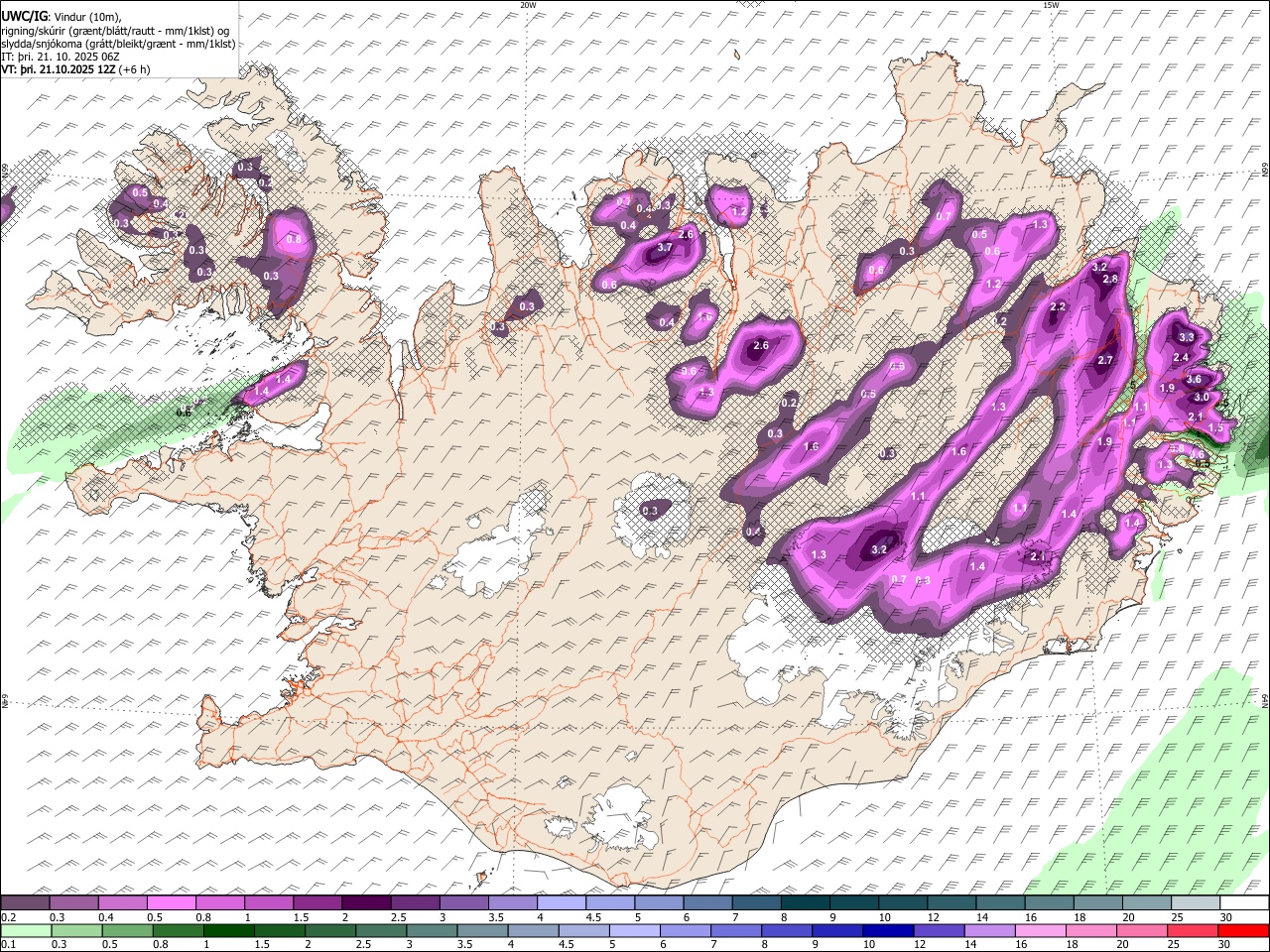Select the '3.7' precipitation value on the map

[x=666, y=248]
